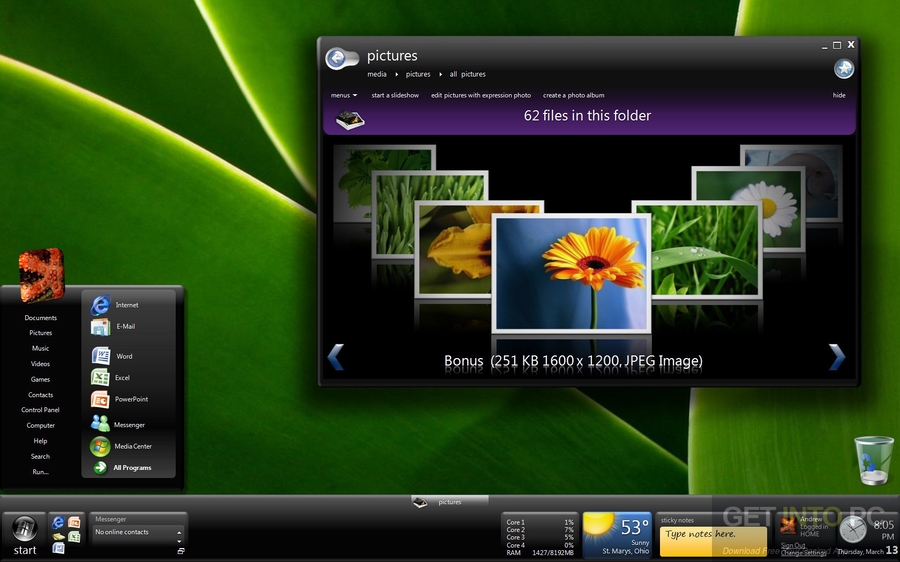Viewport: 900px width, 562px height.
Task: Click the user avatar picture above start menu
Action: pyautogui.click(x=41, y=275)
